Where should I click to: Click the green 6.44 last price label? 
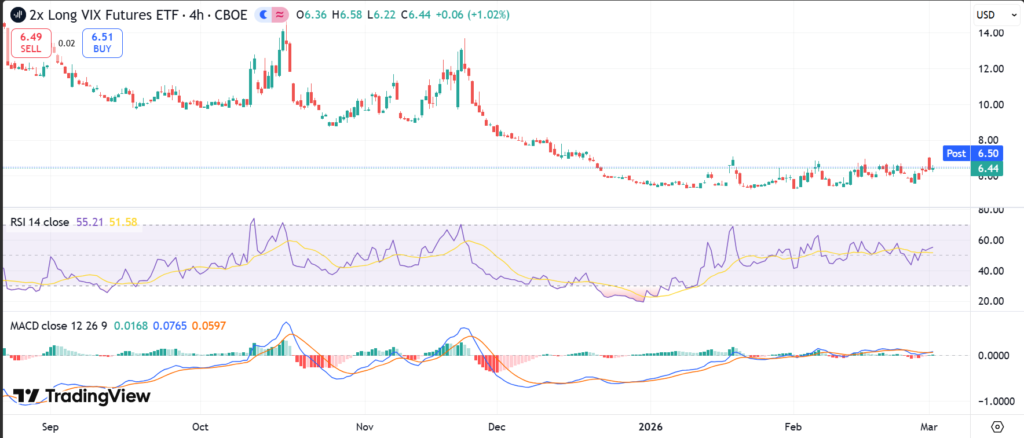(x=989, y=168)
